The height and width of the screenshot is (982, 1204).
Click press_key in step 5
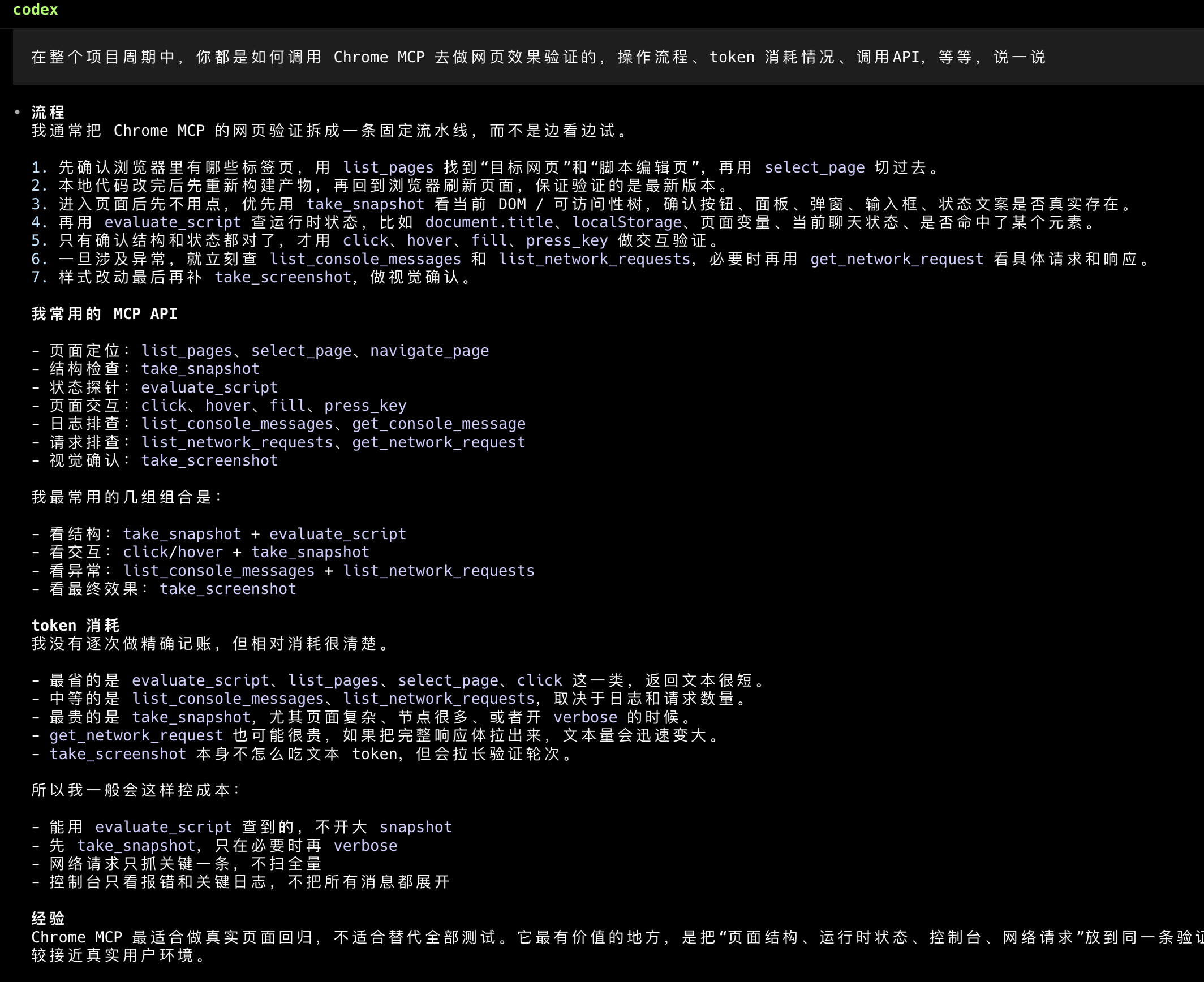567,240
